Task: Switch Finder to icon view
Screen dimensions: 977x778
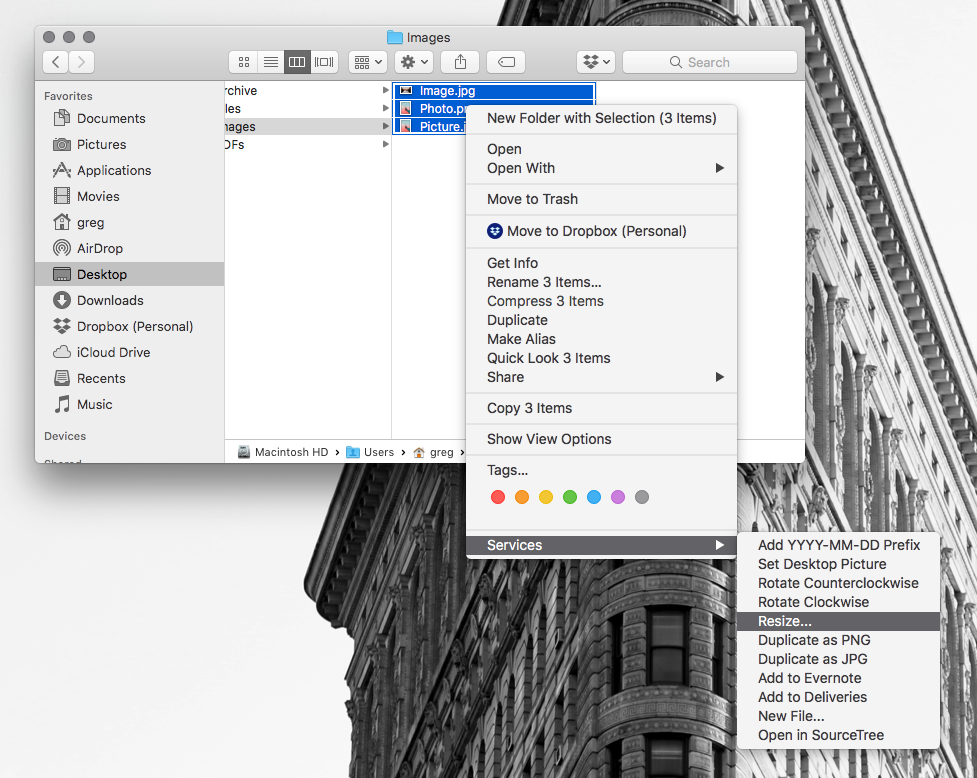Action: [x=244, y=62]
